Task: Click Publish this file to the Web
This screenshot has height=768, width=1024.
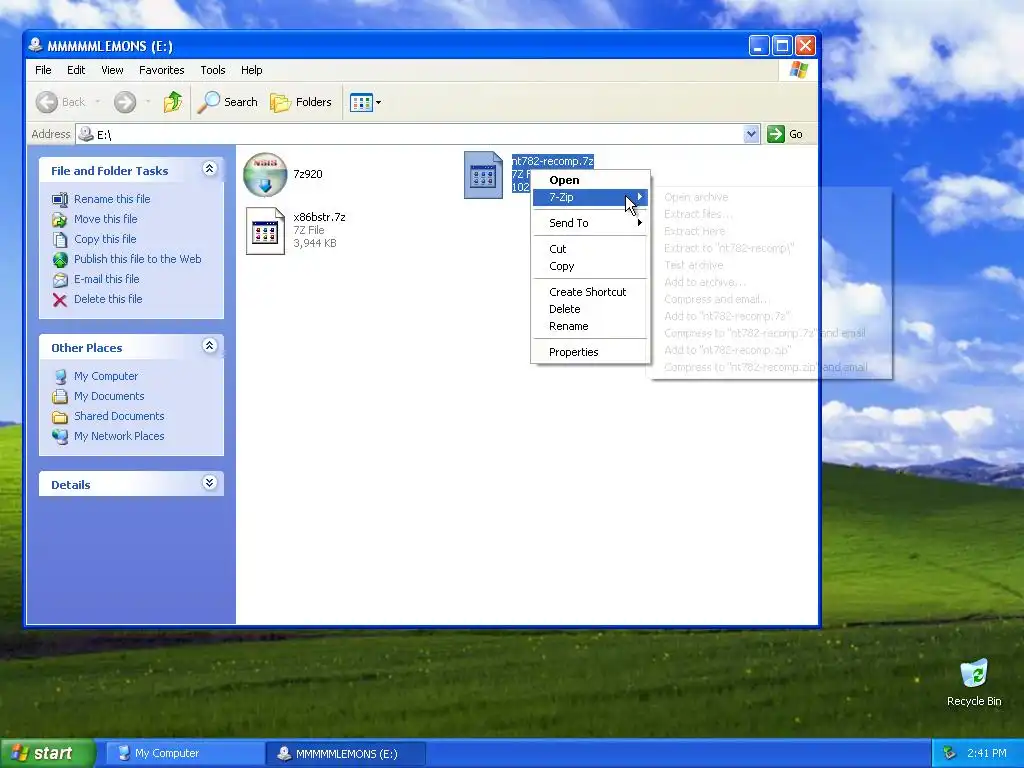Action: pos(137,259)
